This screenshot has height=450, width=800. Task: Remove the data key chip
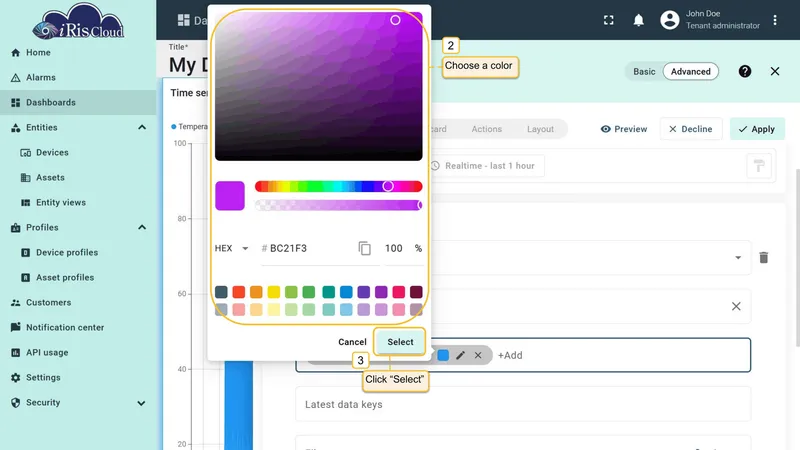tap(478, 355)
